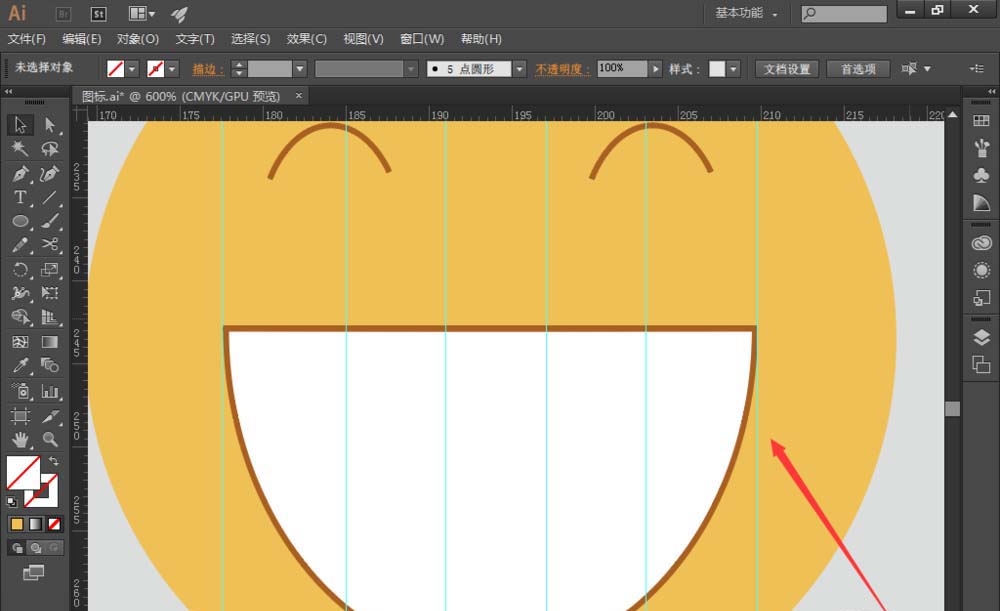Screen dimensions: 1000x611
Task: Switch to Draw Behind mode
Action: pyautogui.click(x=36, y=548)
